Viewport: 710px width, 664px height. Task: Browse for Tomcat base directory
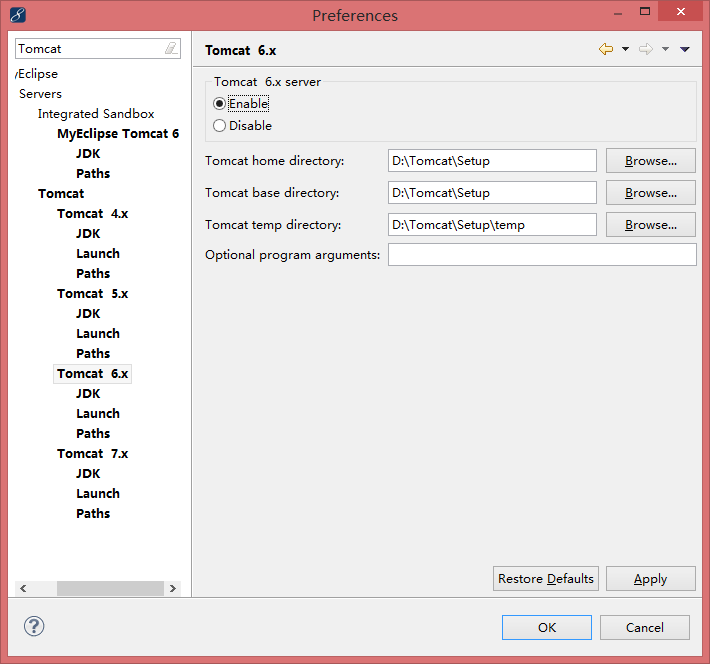(x=651, y=193)
